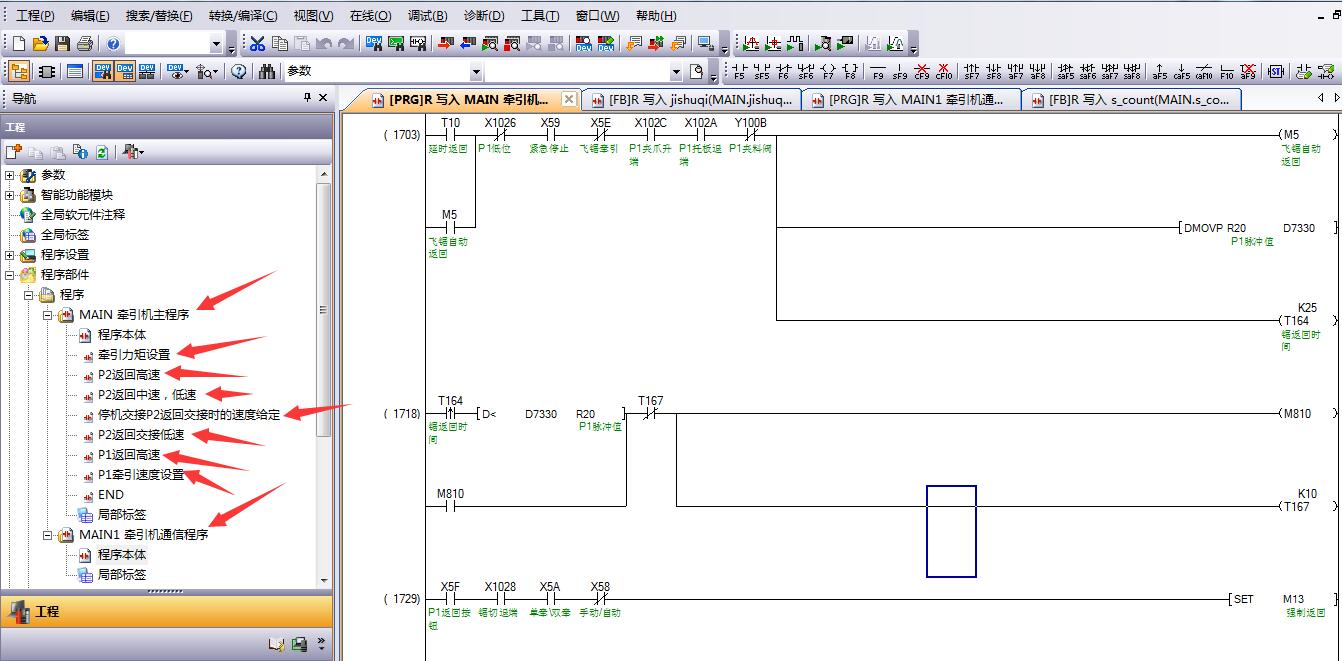Pin the navigation panel

[307, 98]
